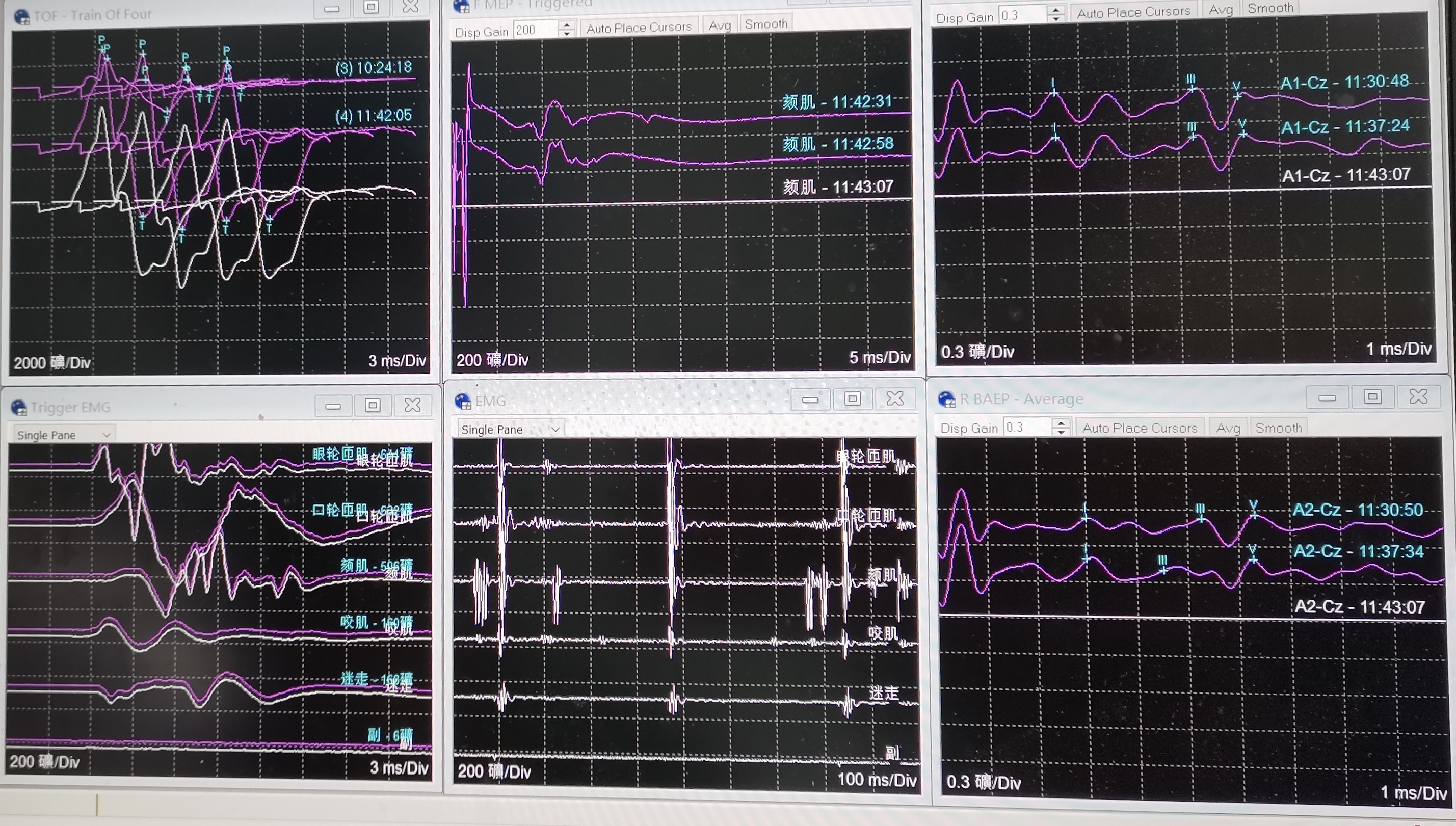
Task: Toggle Smooth in the R BAEP panel
Action: click(1278, 428)
